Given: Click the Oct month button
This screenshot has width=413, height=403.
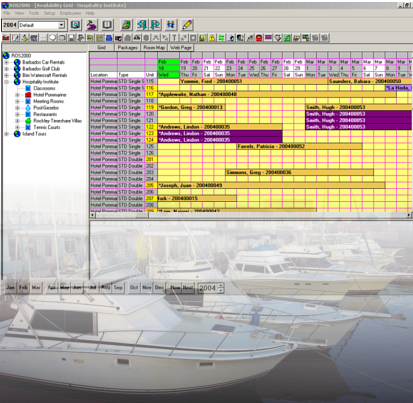Looking at the screenshot, I should (x=134, y=287).
